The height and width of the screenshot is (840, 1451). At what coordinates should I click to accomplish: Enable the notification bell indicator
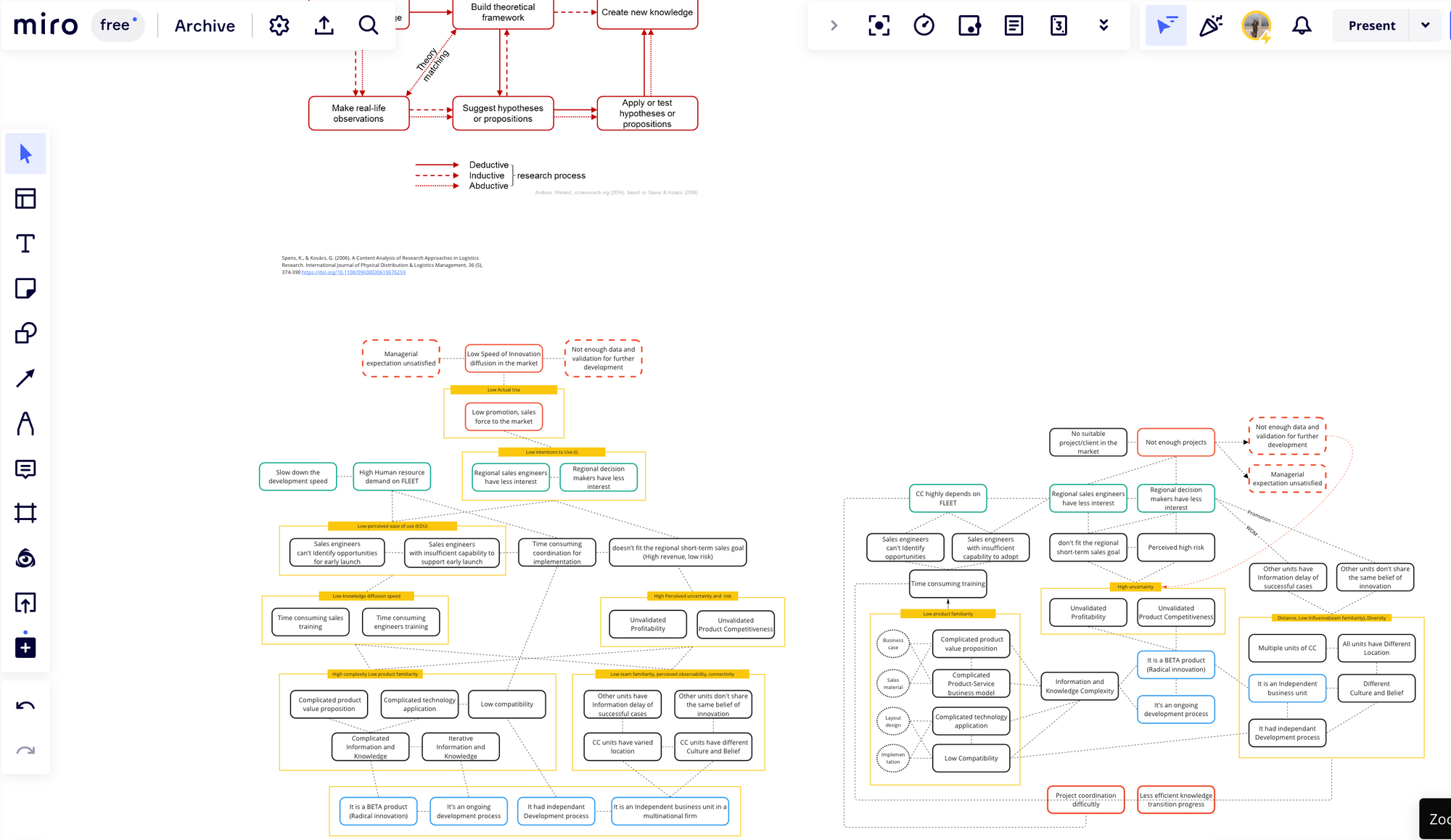point(1301,25)
